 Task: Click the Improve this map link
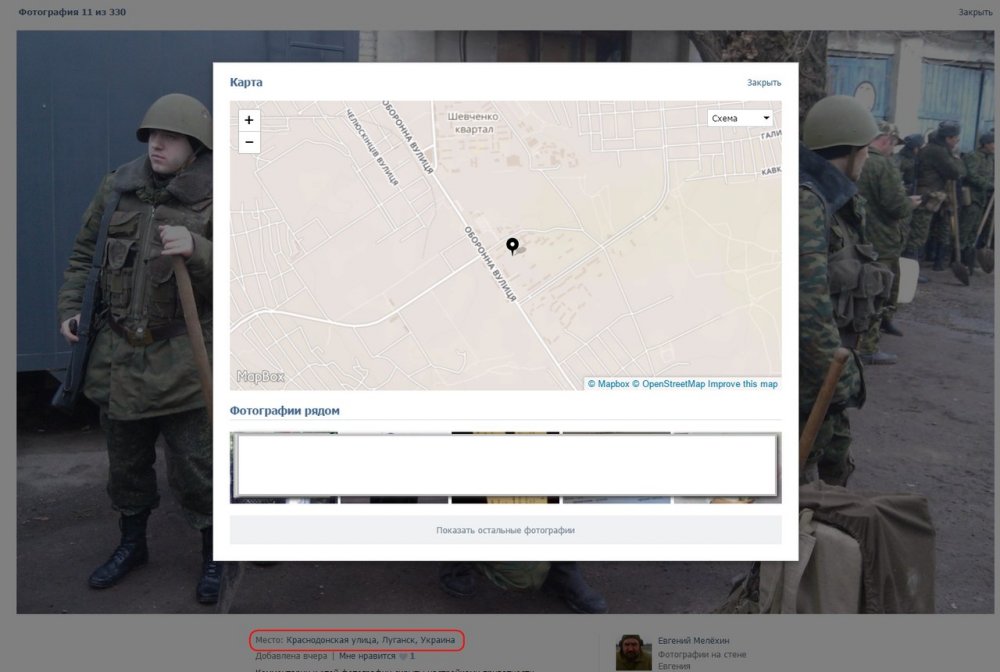click(x=742, y=384)
